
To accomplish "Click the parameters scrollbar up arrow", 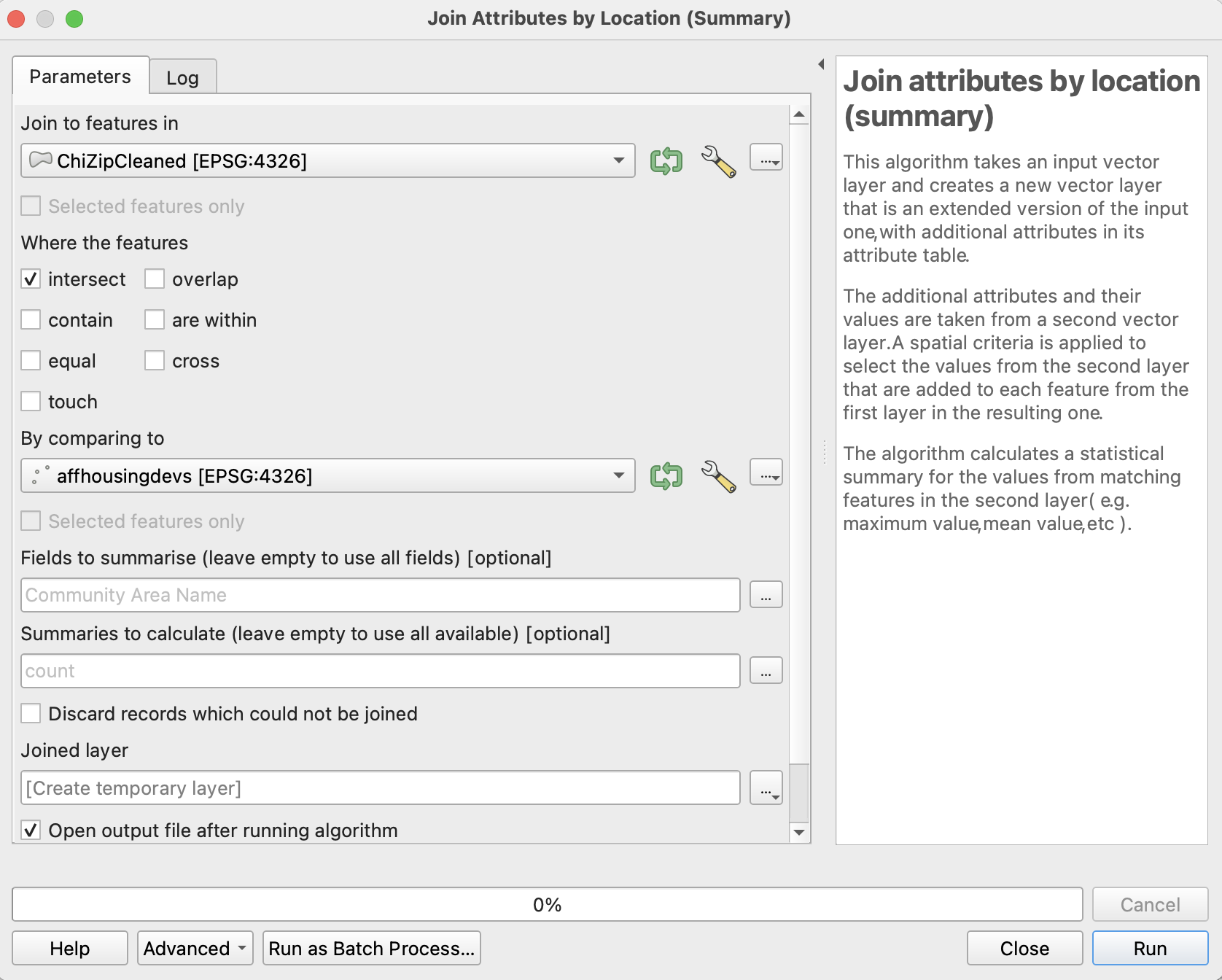I will point(799,114).
